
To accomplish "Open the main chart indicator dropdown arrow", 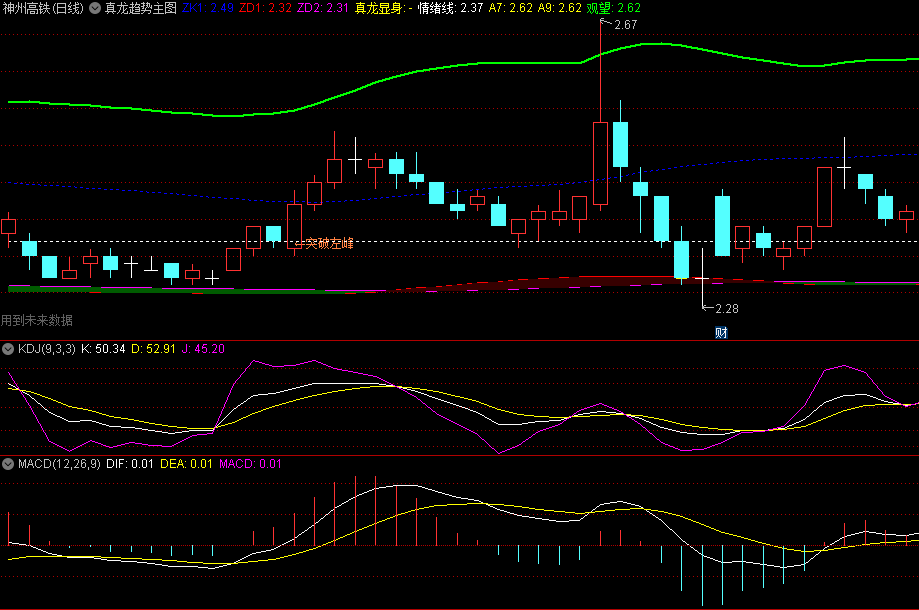I will (94, 8).
